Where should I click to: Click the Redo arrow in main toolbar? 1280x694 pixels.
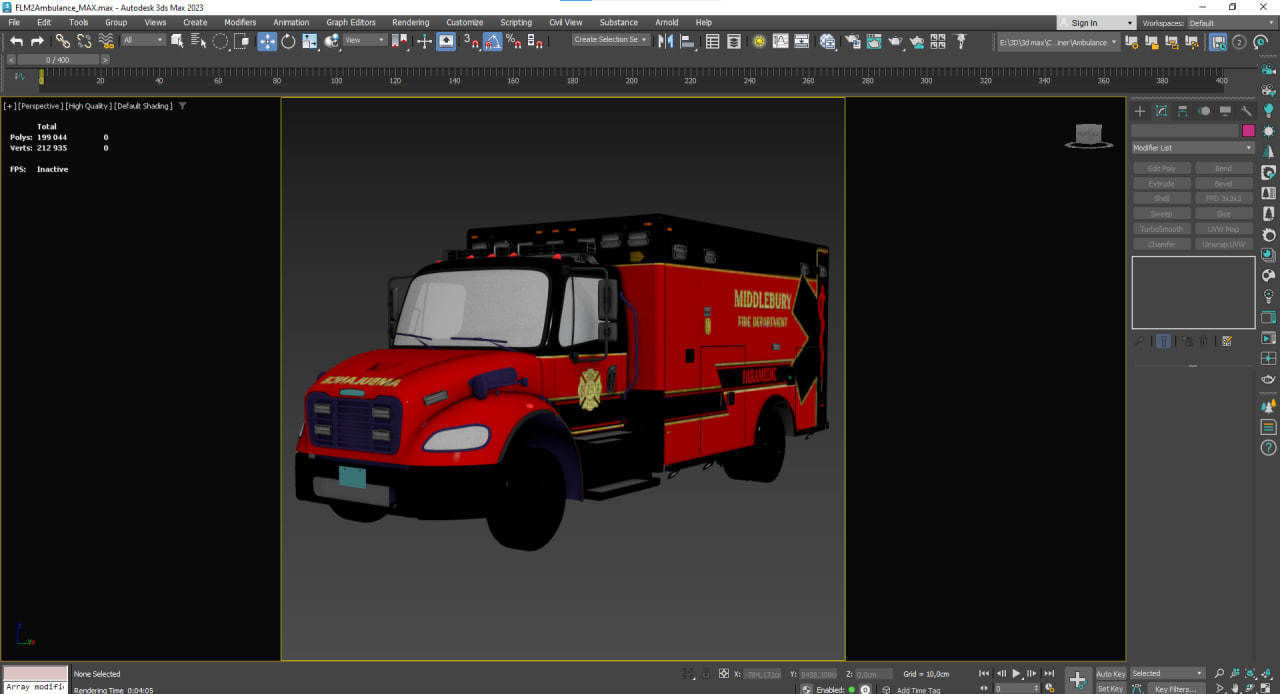[37, 41]
